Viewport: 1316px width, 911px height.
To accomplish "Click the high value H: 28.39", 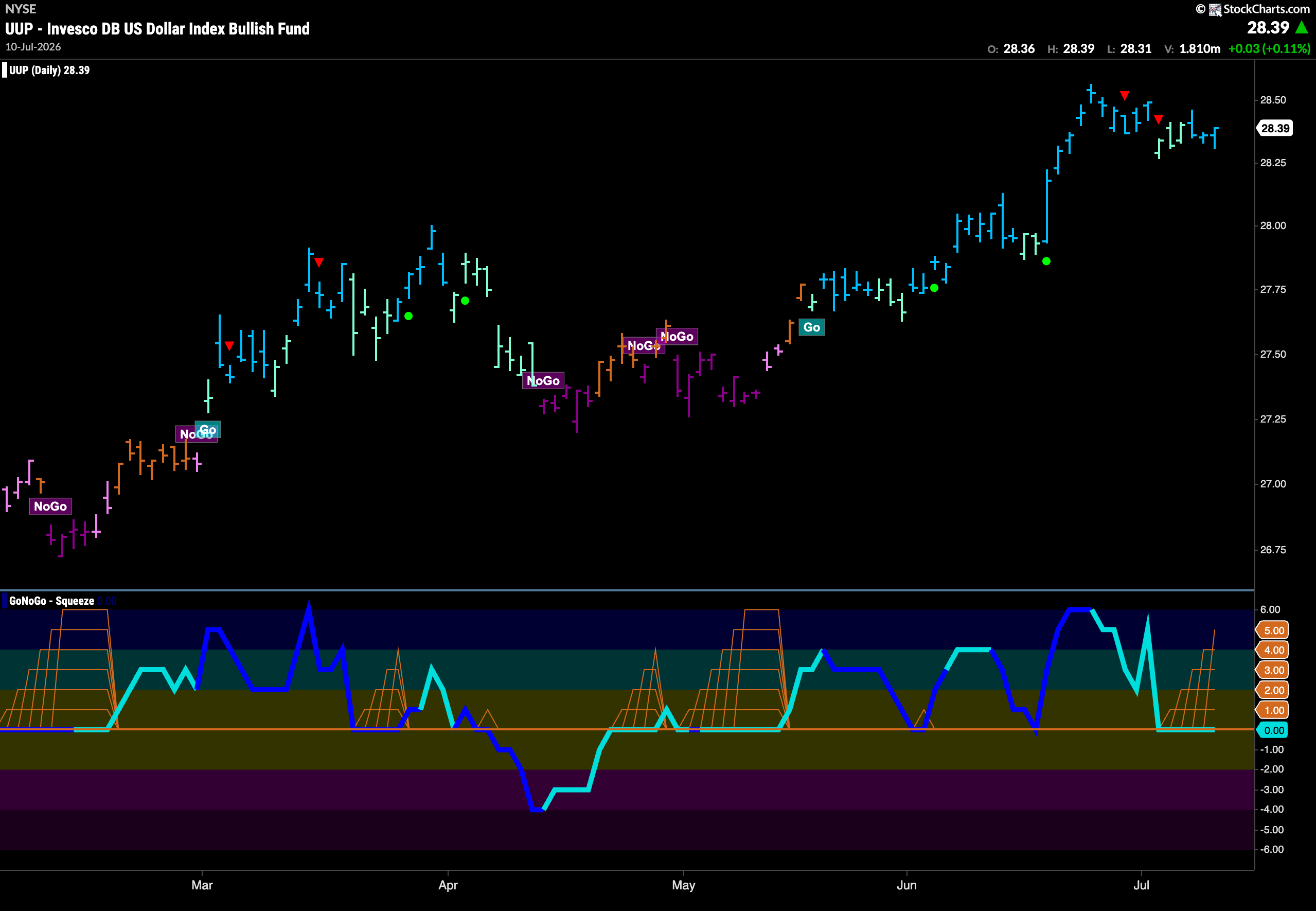I will [x=1071, y=48].
